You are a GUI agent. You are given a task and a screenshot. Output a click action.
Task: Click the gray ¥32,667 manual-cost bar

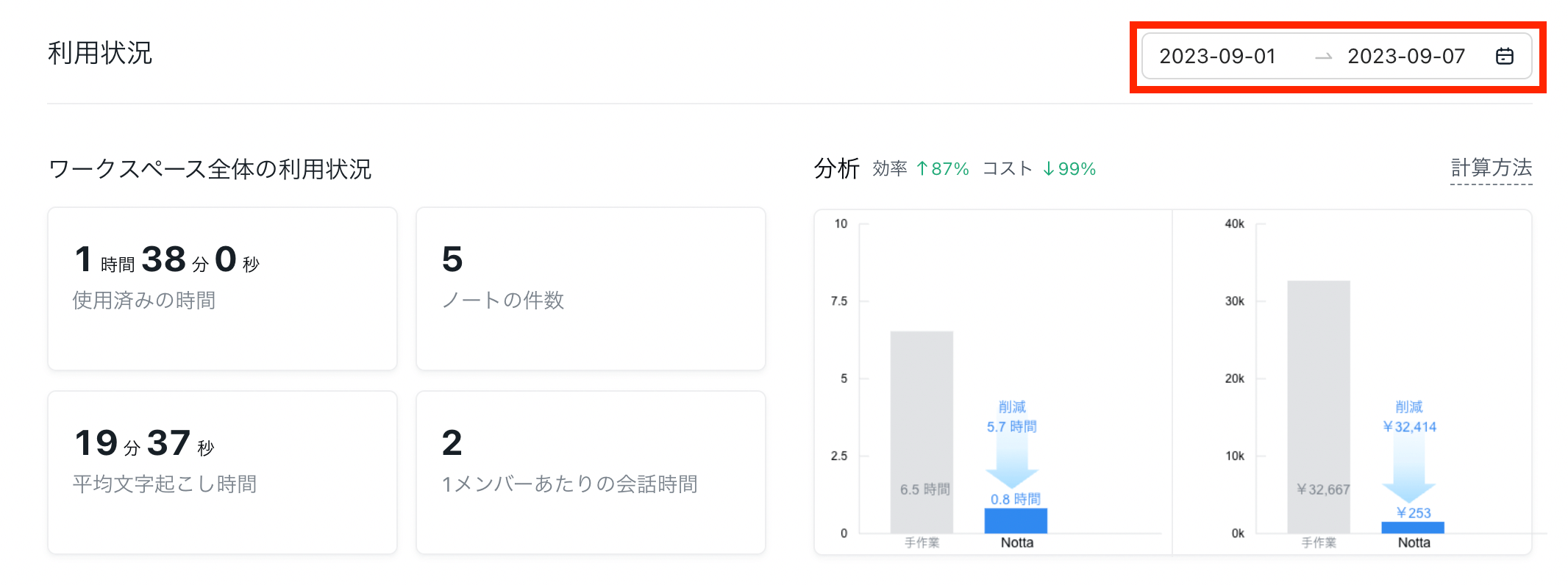pos(1319,407)
